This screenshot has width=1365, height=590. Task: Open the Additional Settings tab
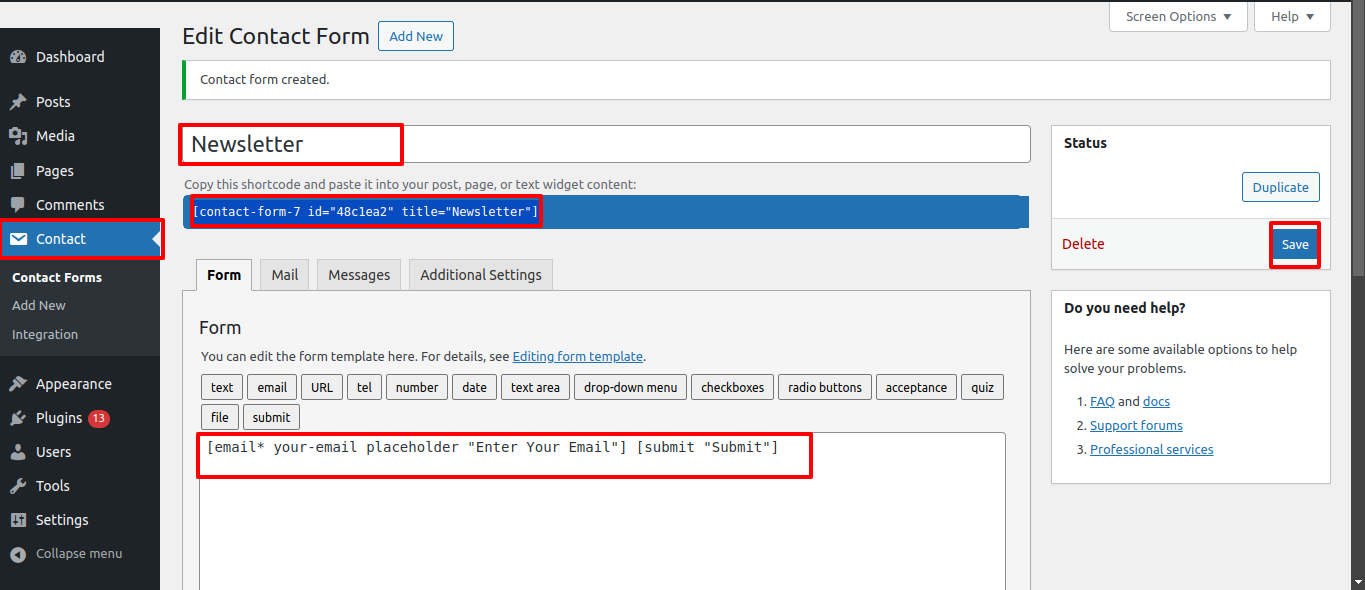point(480,275)
